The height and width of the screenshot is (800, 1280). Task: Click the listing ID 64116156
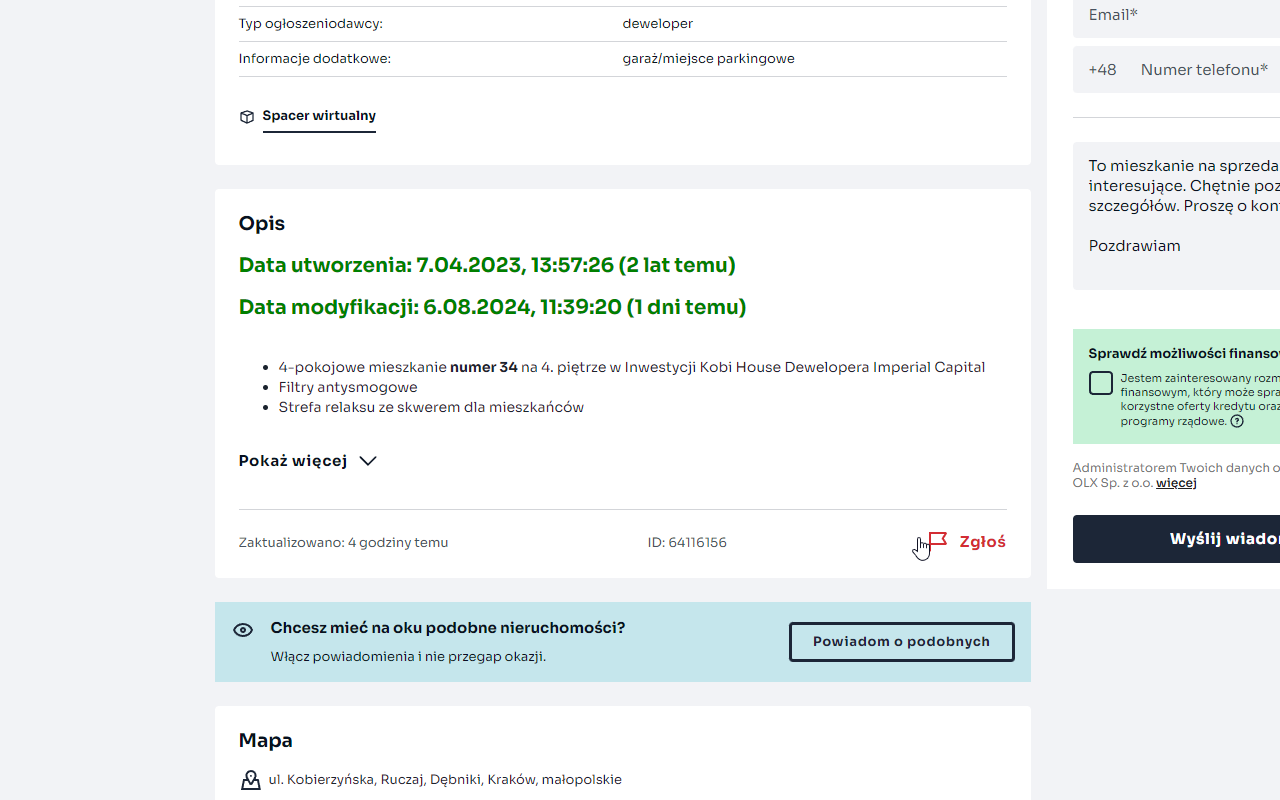coord(687,543)
